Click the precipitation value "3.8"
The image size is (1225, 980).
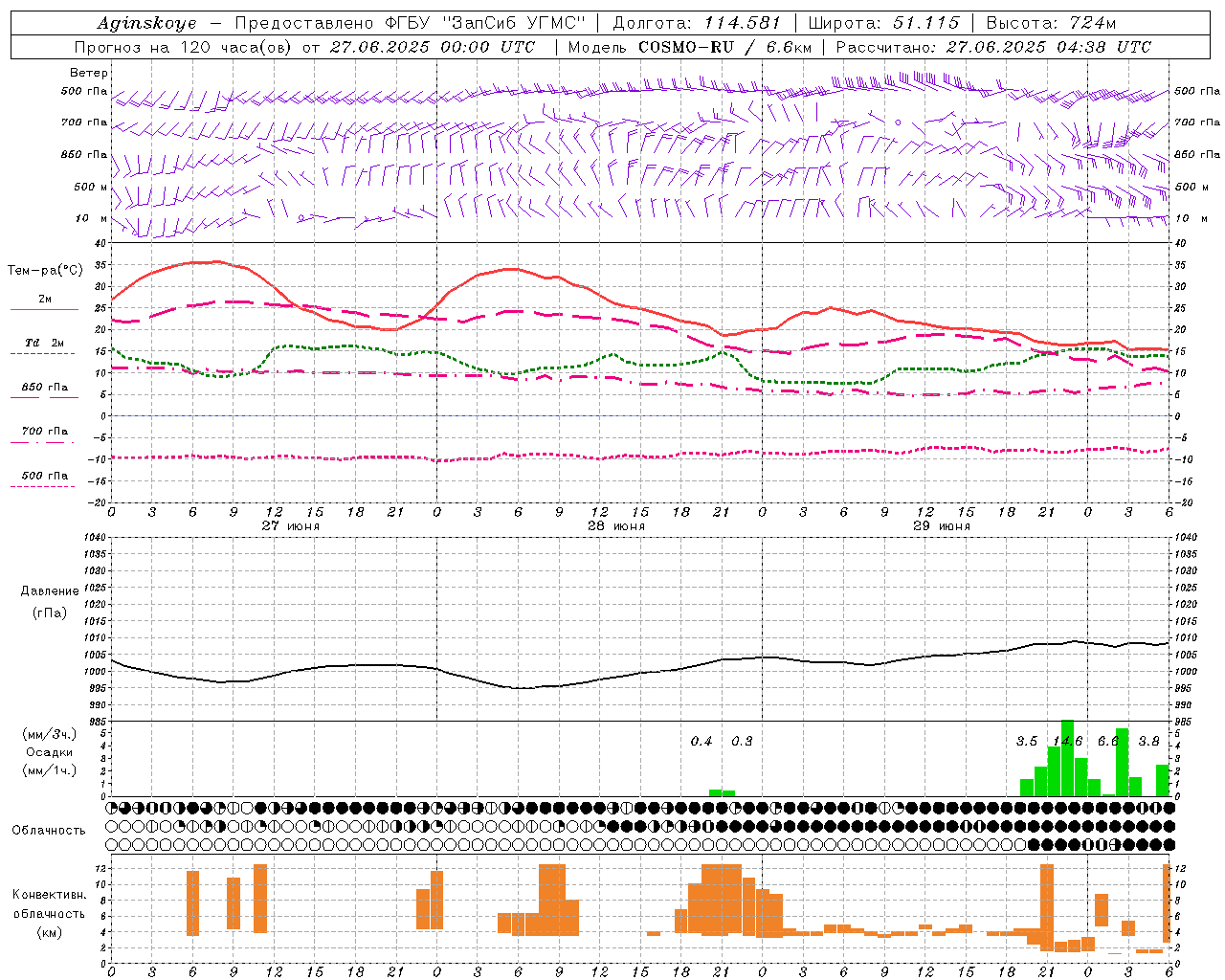coord(1149,742)
